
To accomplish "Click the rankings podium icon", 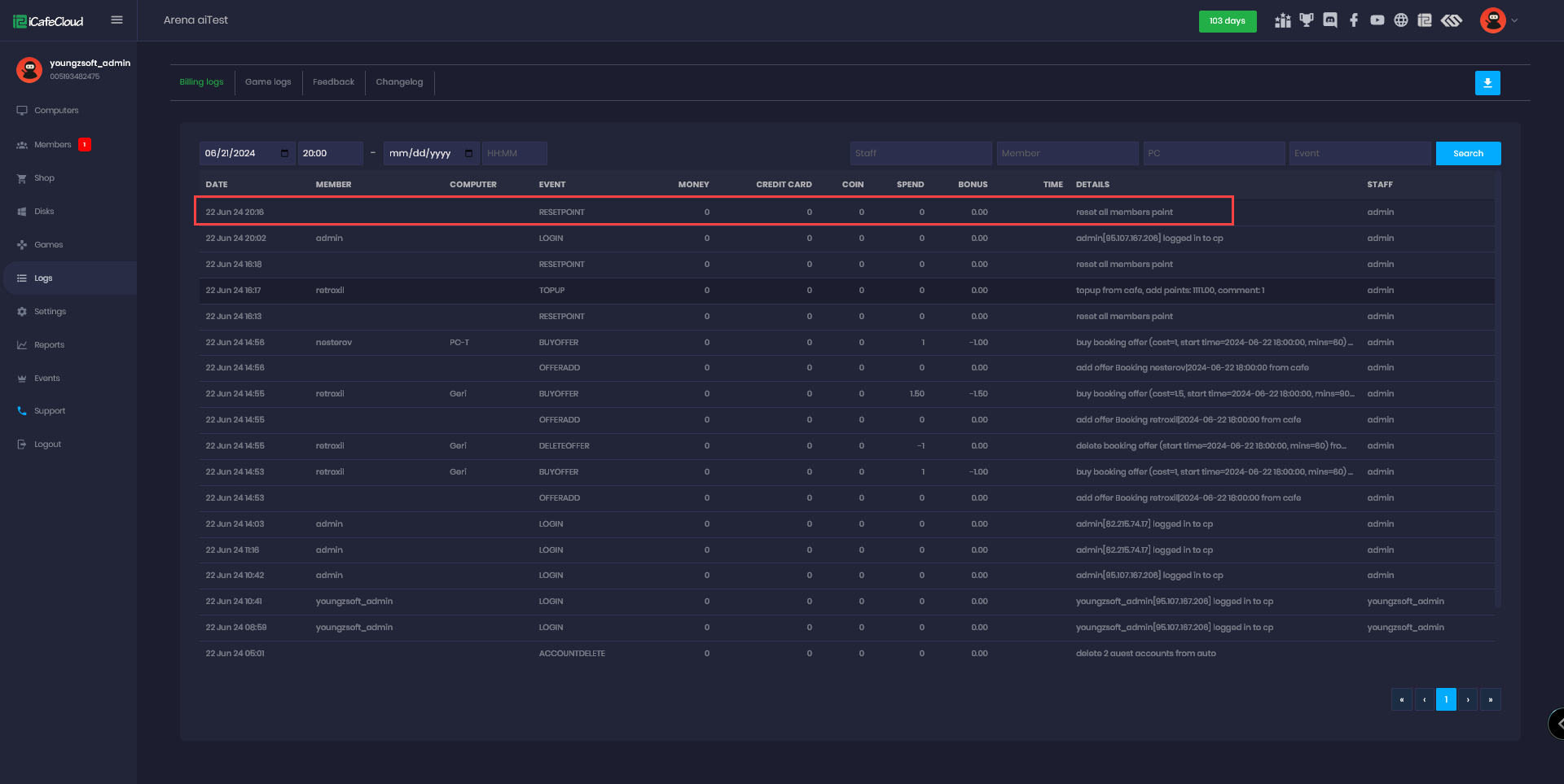I will click(x=1283, y=20).
